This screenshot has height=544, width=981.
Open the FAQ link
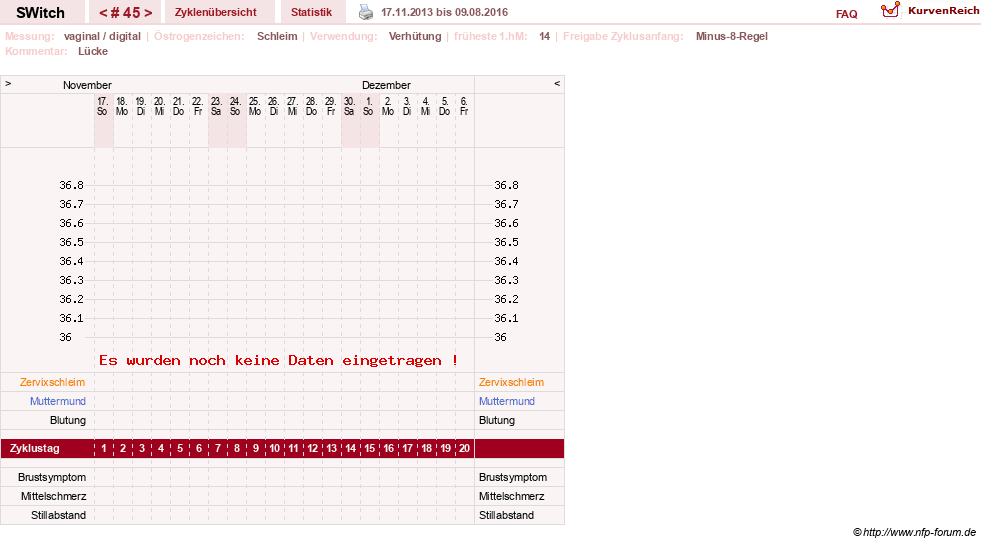846,14
